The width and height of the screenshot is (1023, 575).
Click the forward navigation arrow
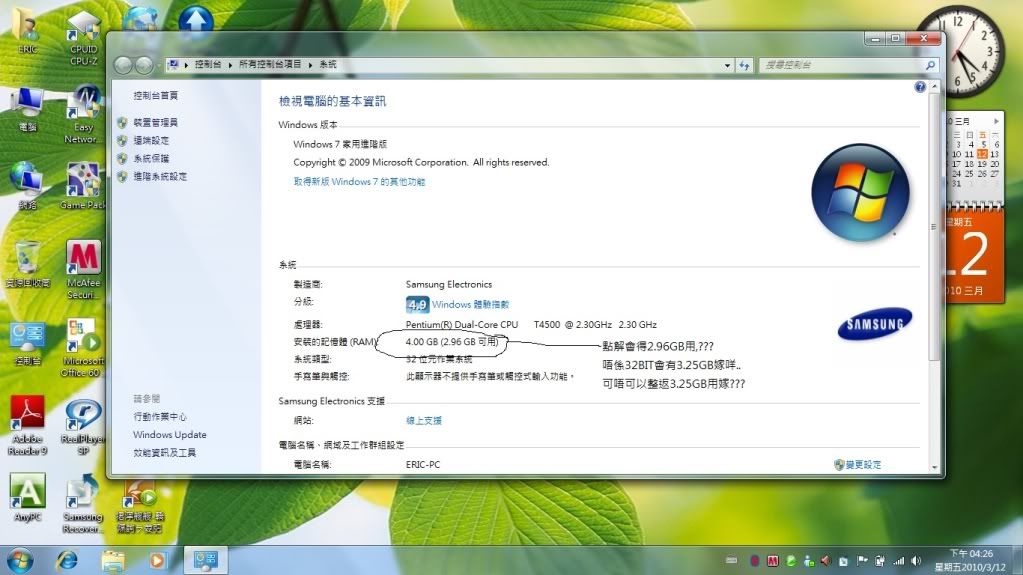point(144,65)
